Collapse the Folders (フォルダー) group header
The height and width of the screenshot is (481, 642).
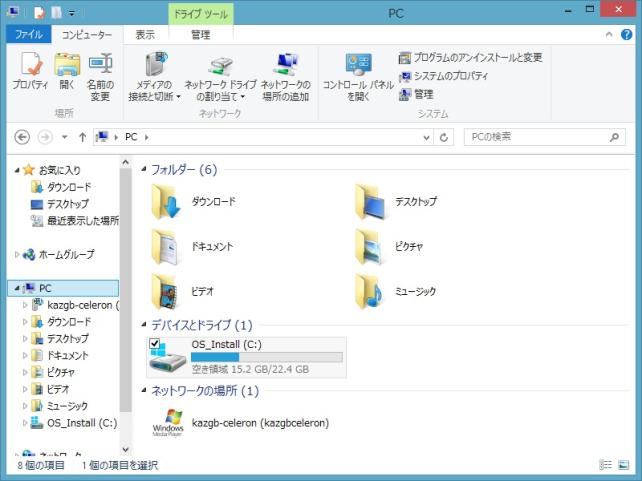(144, 169)
